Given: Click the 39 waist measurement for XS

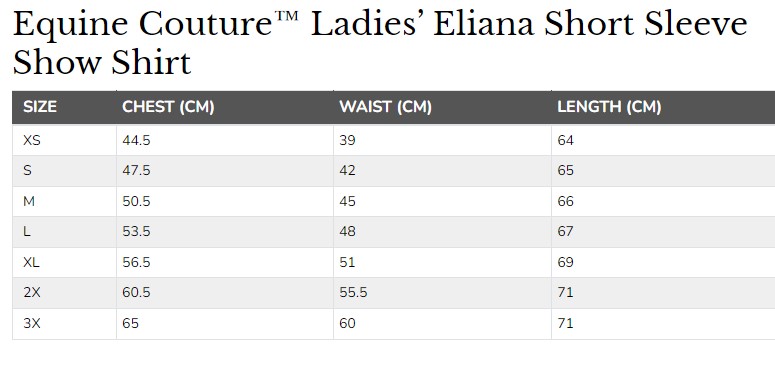Looking at the screenshot, I should pyautogui.click(x=347, y=140).
